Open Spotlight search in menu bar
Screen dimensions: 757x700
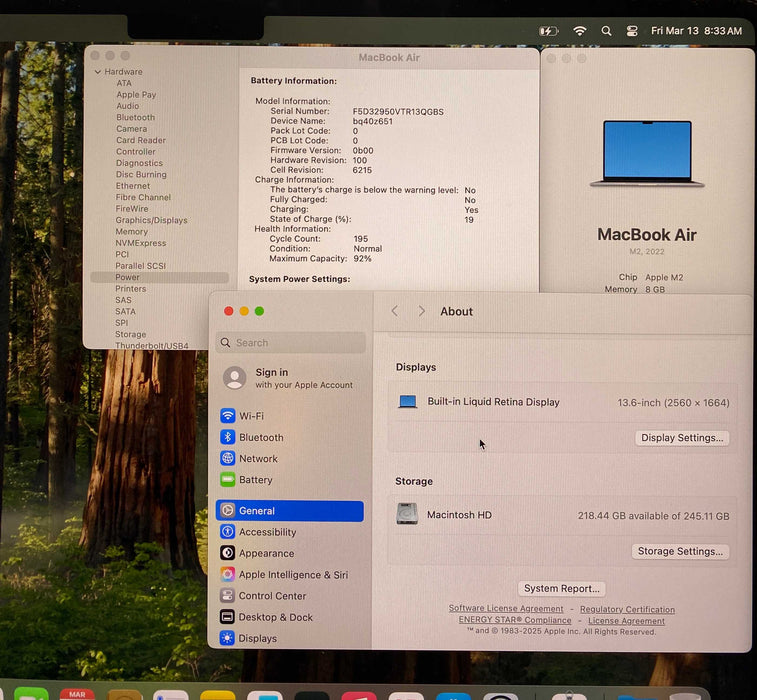pyautogui.click(x=606, y=31)
